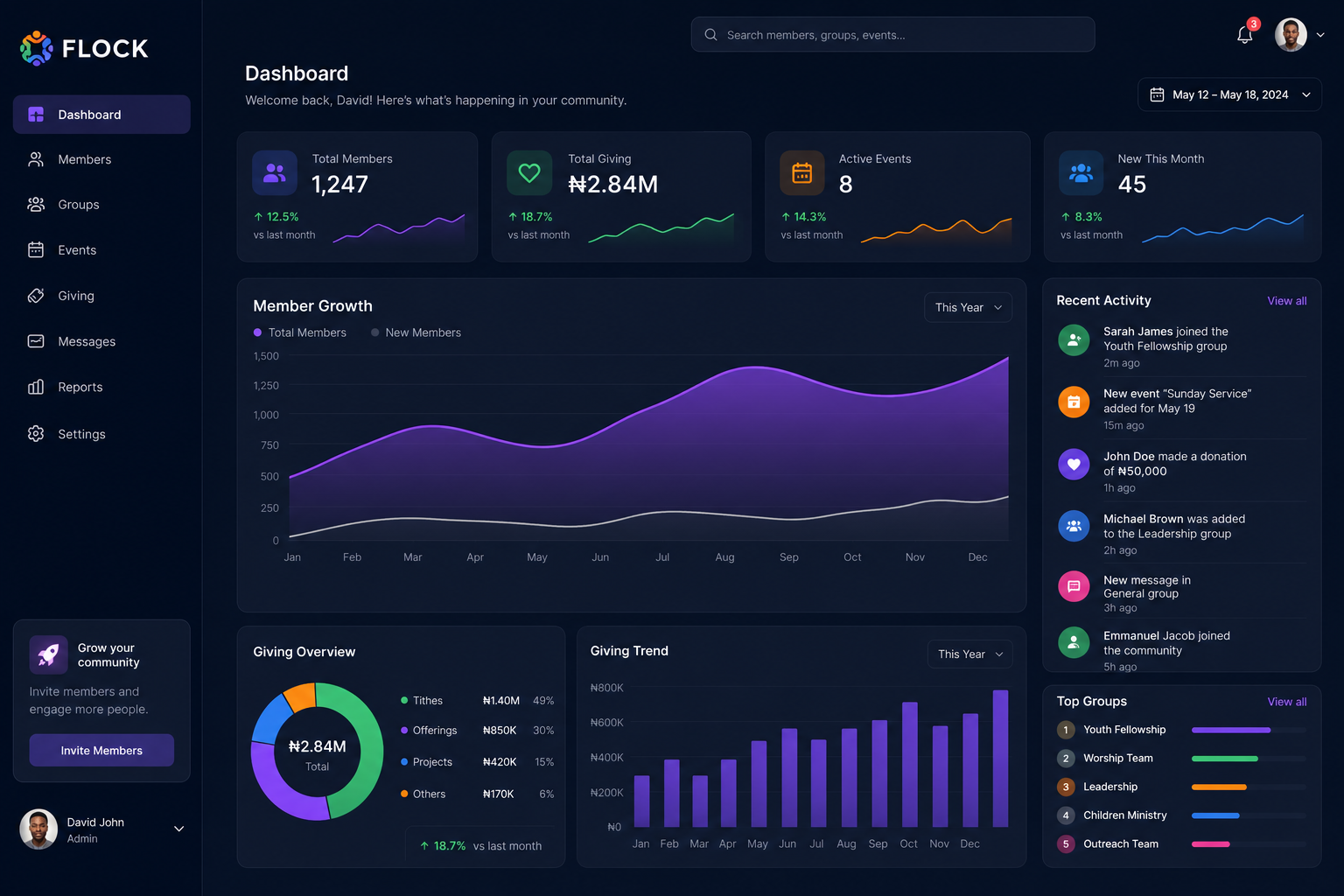
Task: Open Messages page in sidebar
Action: [x=101, y=341]
